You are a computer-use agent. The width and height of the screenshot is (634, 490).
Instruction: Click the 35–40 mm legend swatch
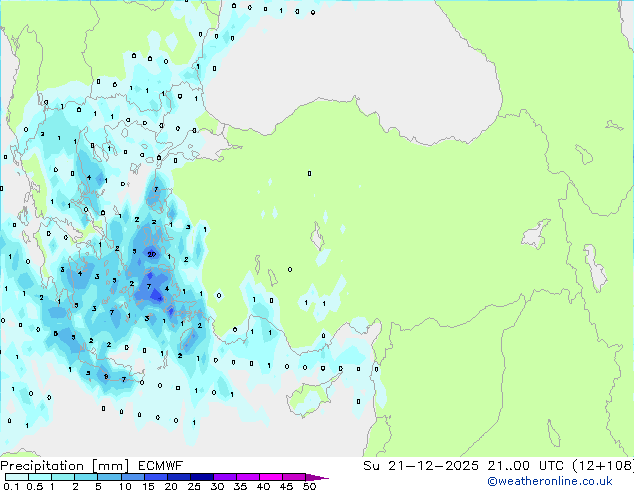pyautogui.click(x=247, y=477)
